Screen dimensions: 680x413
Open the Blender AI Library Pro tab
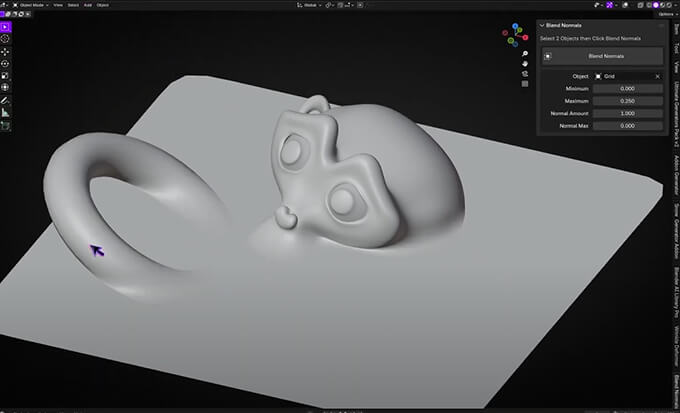(676, 294)
